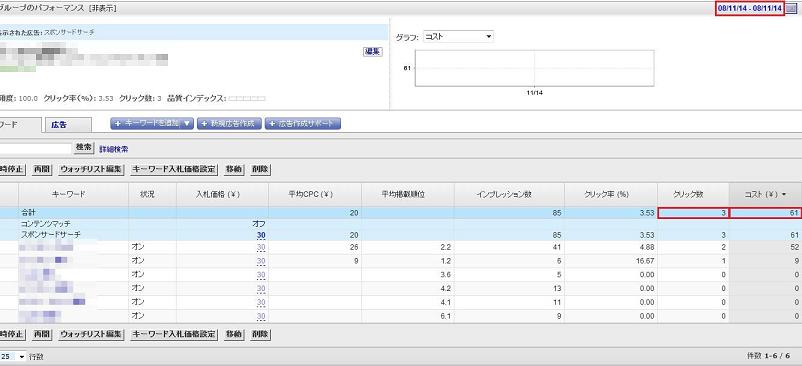
Task: Click ウォッチリスト編集 above the keyword table
Action: (x=91, y=169)
